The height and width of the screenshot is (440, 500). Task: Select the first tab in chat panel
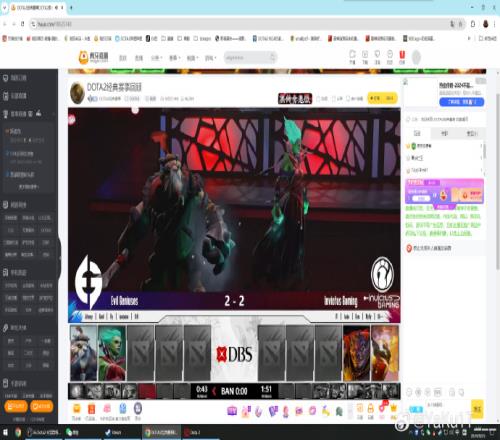pyautogui.click(x=417, y=133)
